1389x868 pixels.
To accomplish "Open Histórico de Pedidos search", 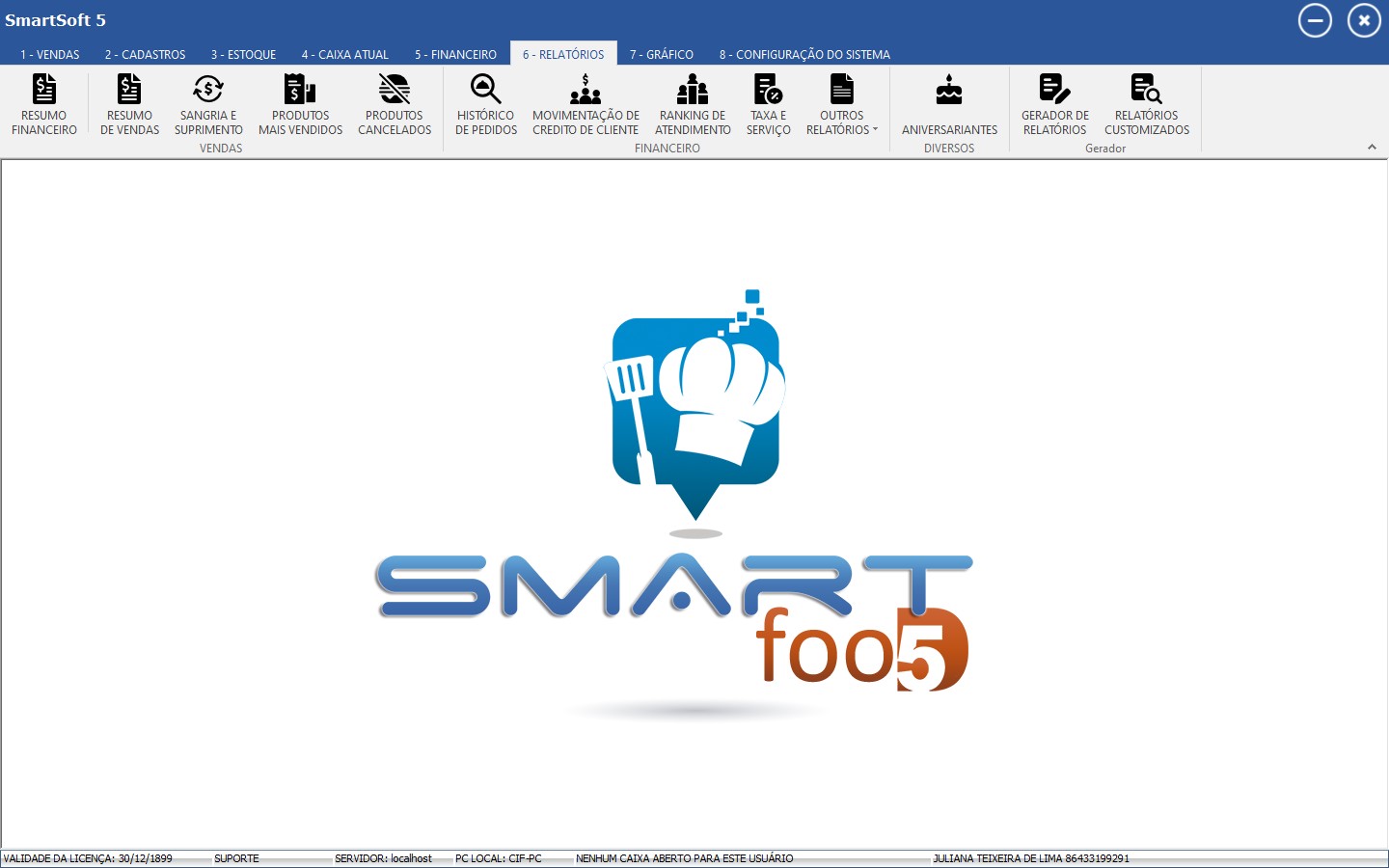I will pos(486,104).
